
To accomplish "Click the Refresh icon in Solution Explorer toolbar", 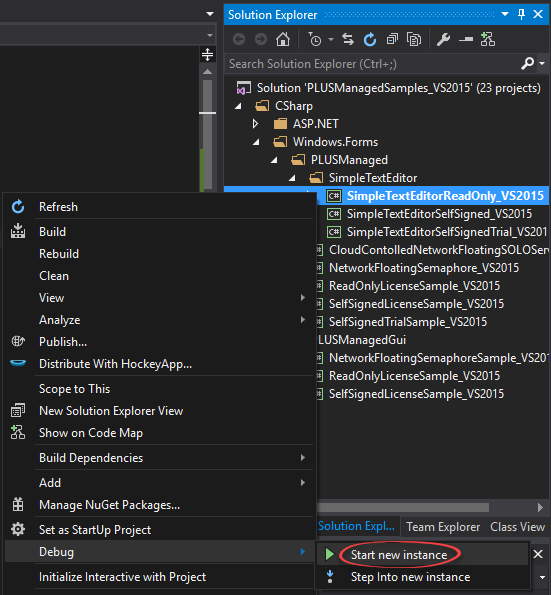I will point(370,39).
